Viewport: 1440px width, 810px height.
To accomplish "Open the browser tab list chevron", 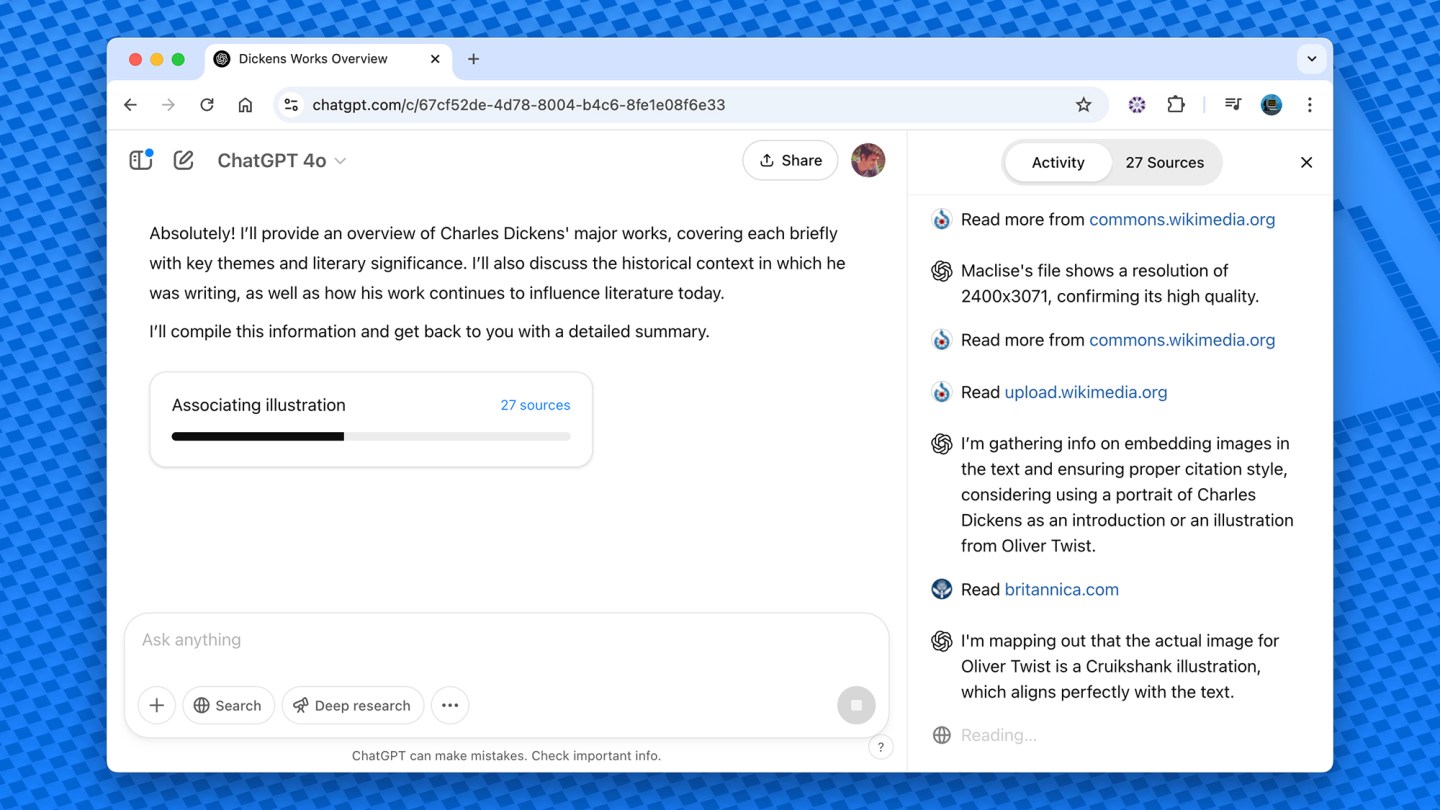I will (x=1311, y=59).
